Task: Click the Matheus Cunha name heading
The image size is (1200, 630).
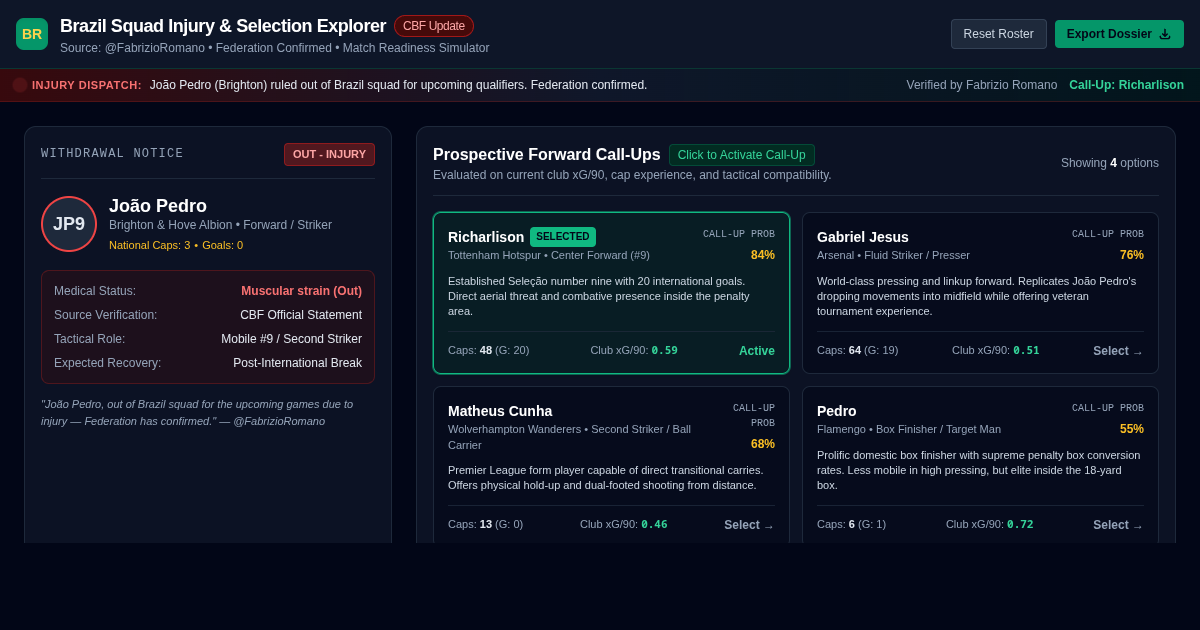Action: point(500,411)
